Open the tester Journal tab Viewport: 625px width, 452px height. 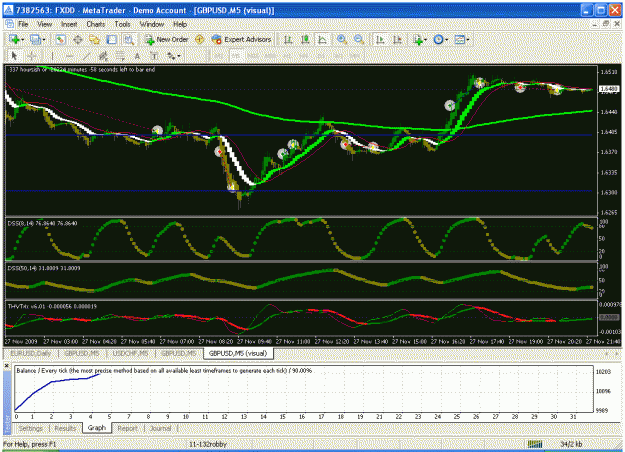pyautogui.click(x=161, y=428)
